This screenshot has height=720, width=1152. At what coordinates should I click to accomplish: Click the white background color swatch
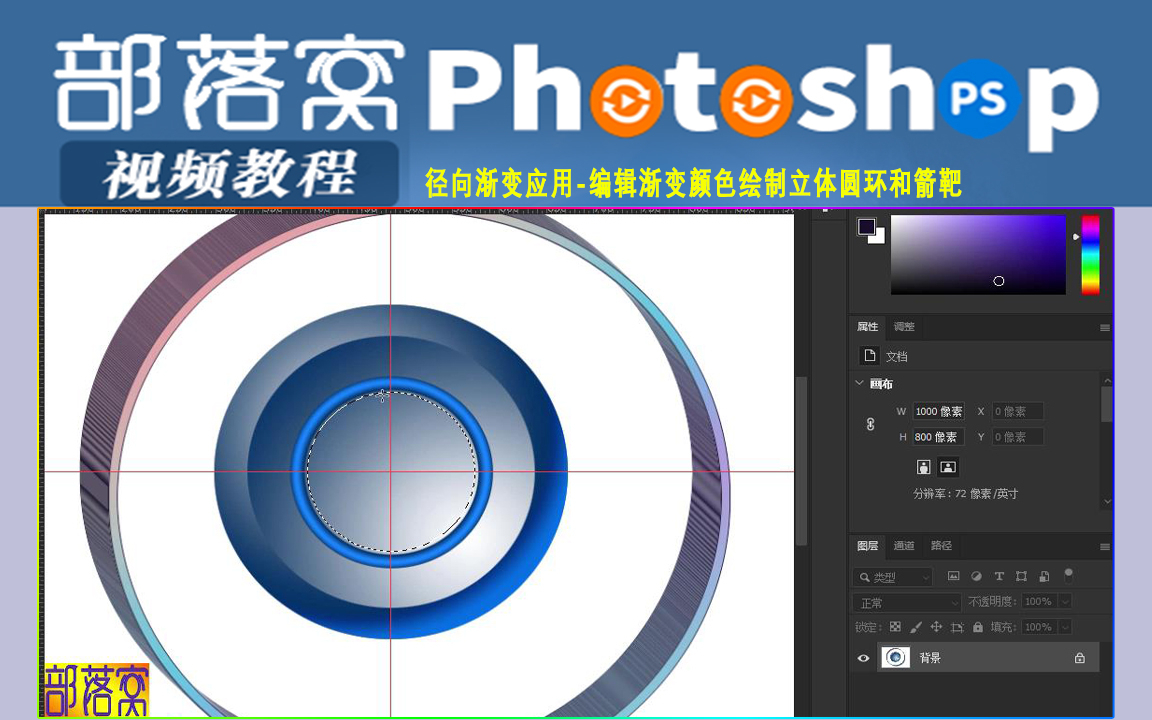(879, 237)
